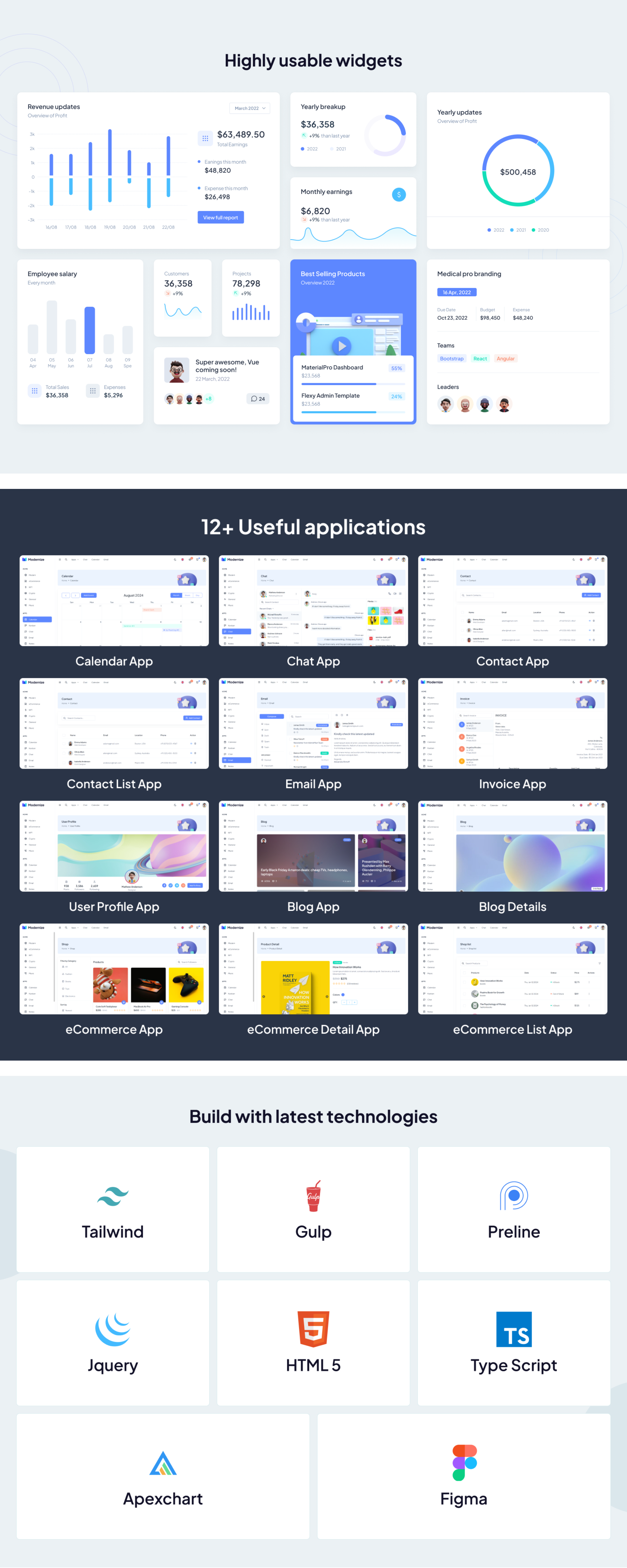Screen dimensions: 627x1568
Task: Select the React tag in Medical pro branding
Action: point(480,358)
